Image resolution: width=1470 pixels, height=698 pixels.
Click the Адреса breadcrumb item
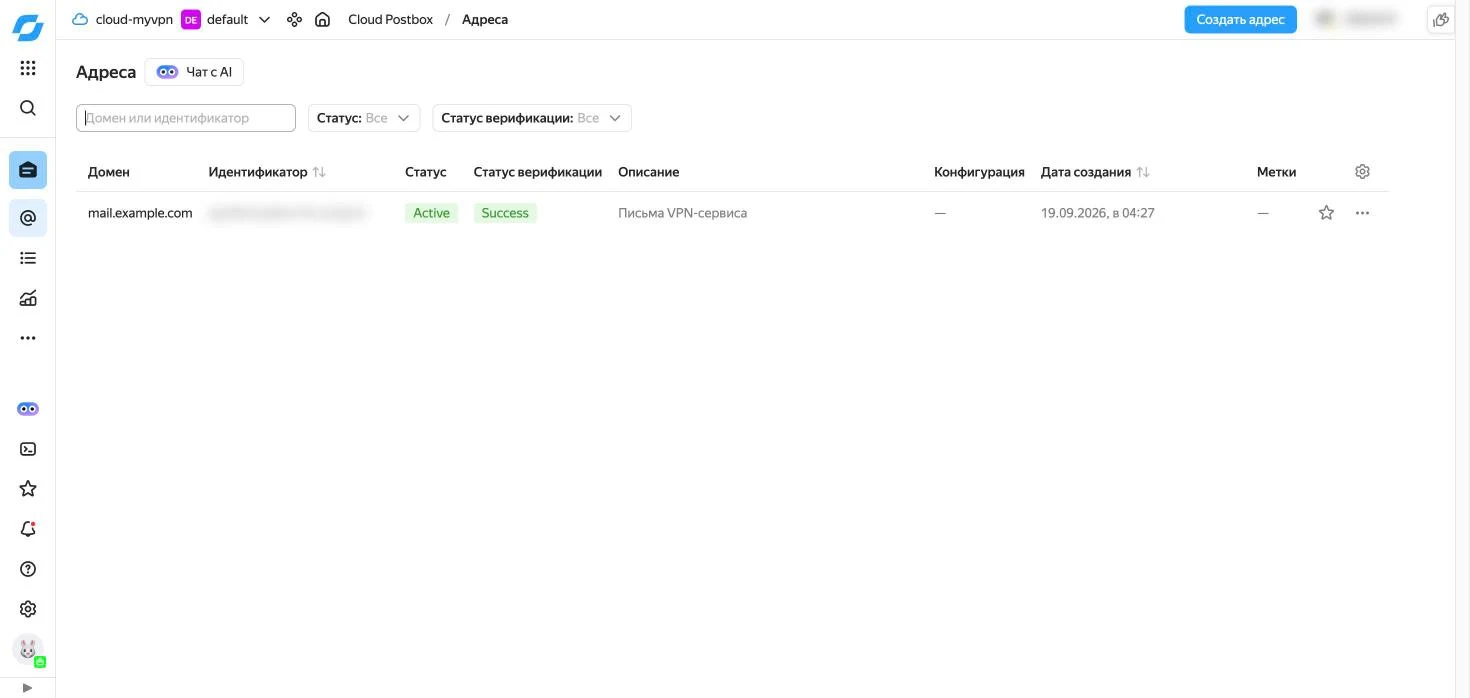(485, 19)
